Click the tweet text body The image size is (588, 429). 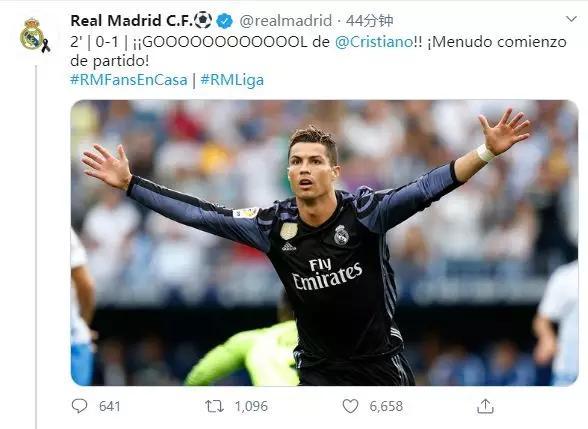[x=318, y=51]
